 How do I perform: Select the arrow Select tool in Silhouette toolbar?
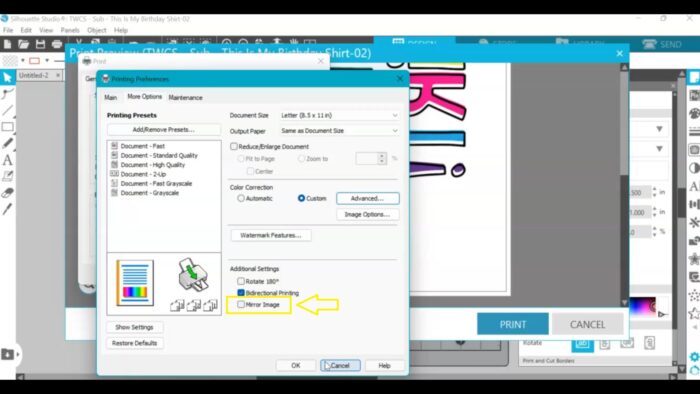(7, 77)
